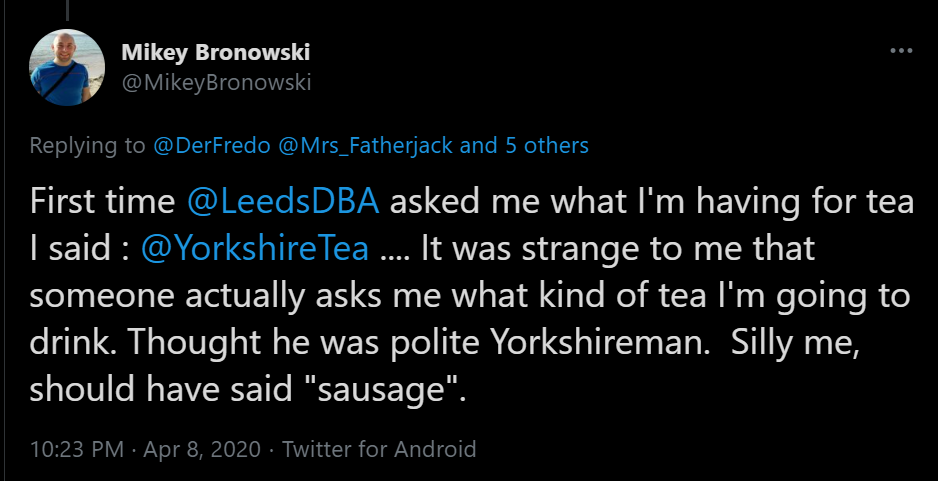The height and width of the screenshot is (481, 938).
Task: Click the display name Mikey Bronowski
Action: pos(215,53)
